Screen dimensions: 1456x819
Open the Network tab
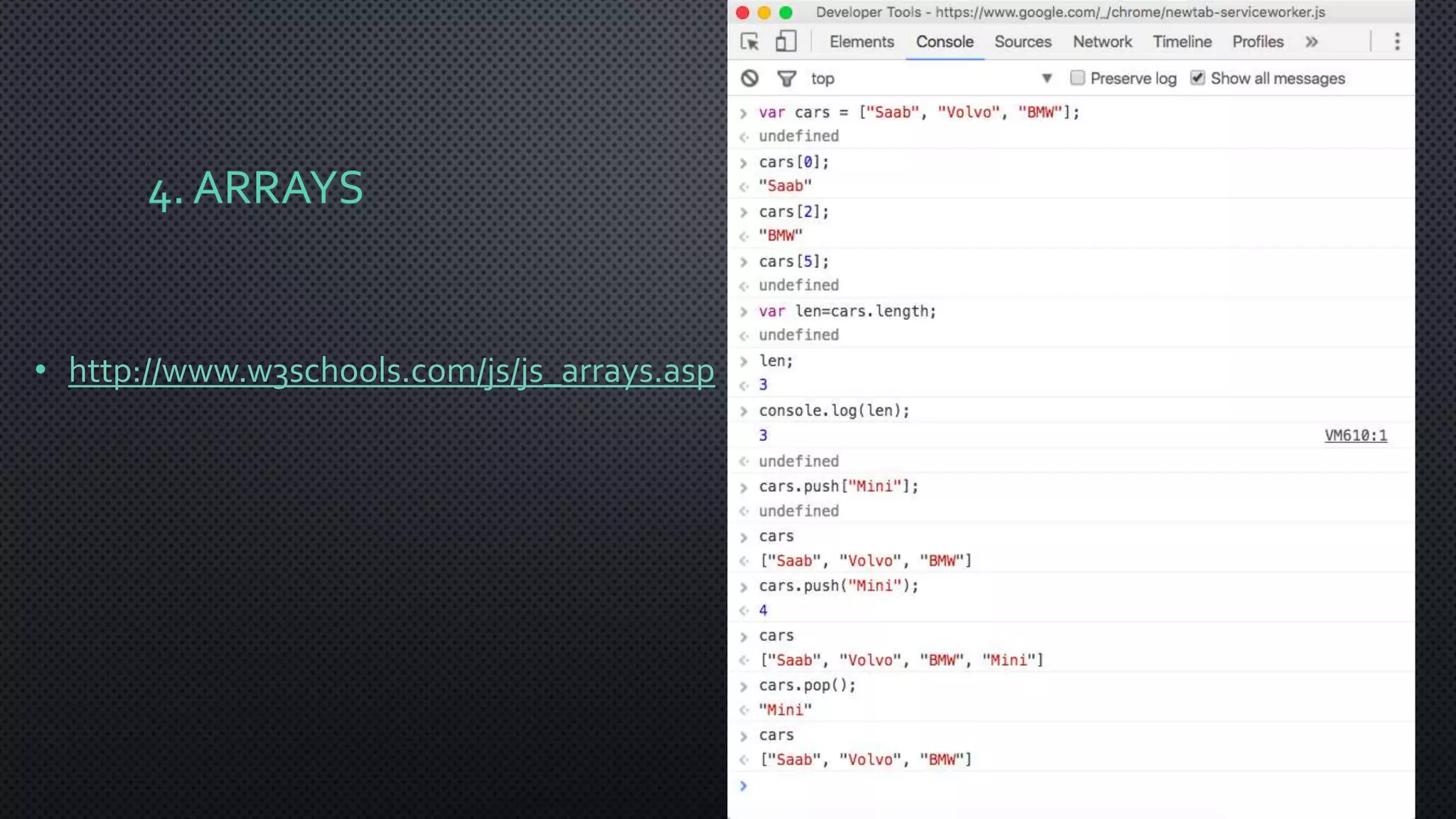click(1102, 42)
